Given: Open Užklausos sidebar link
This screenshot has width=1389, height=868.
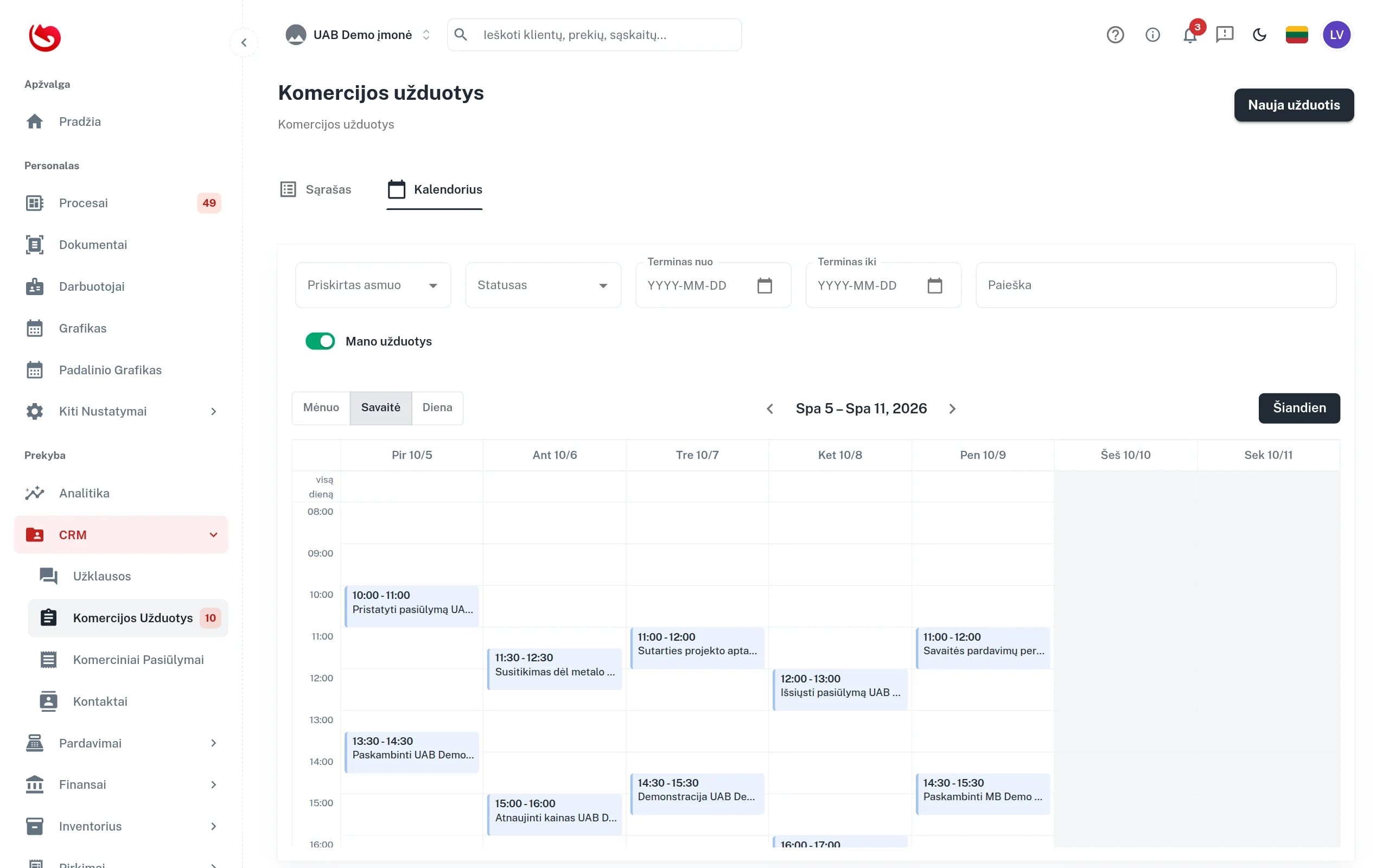Looking at the screenshot, I should pos(128,576).
